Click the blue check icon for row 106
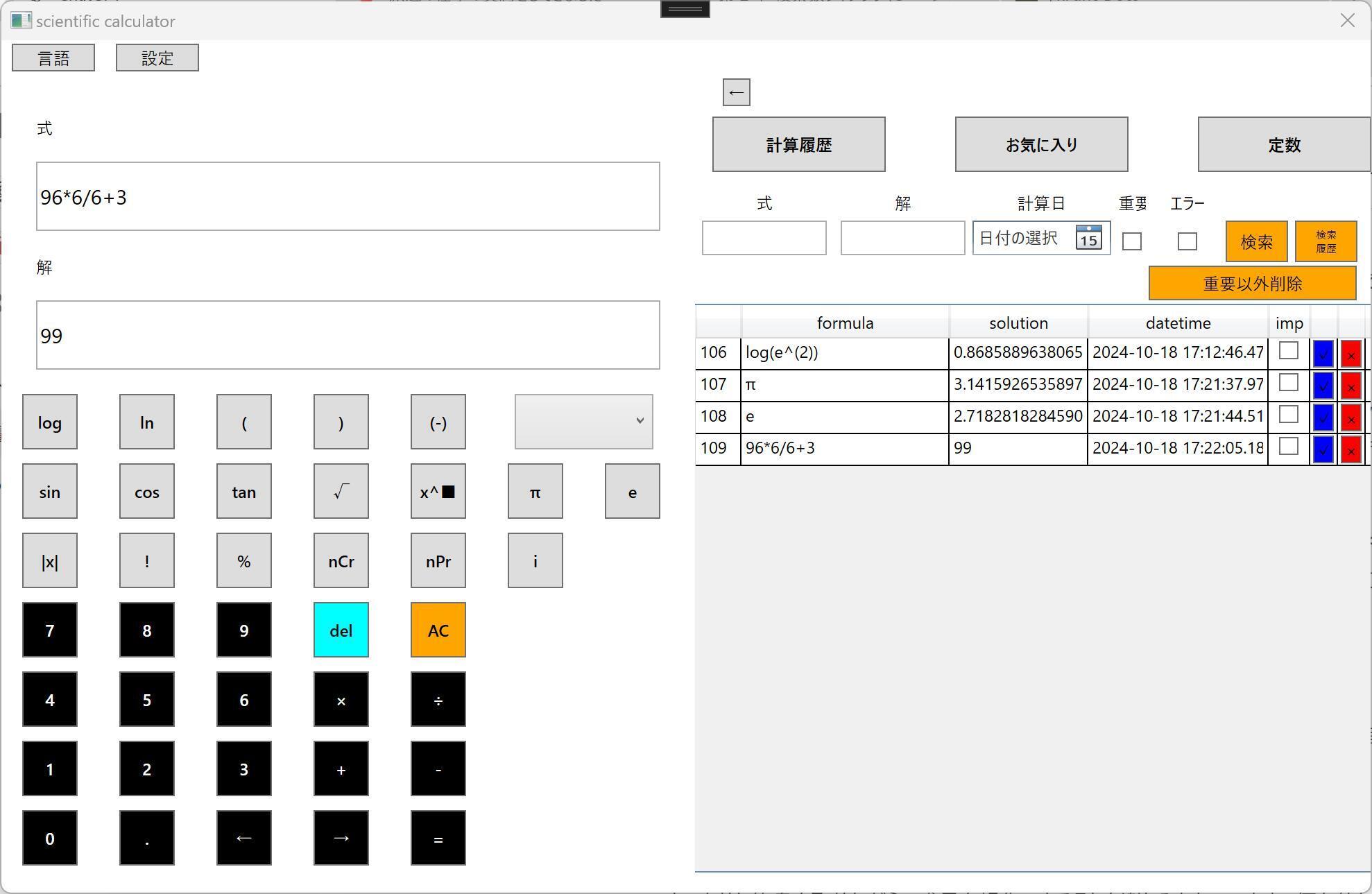Screen dimensions: 1372x894 1323,354
